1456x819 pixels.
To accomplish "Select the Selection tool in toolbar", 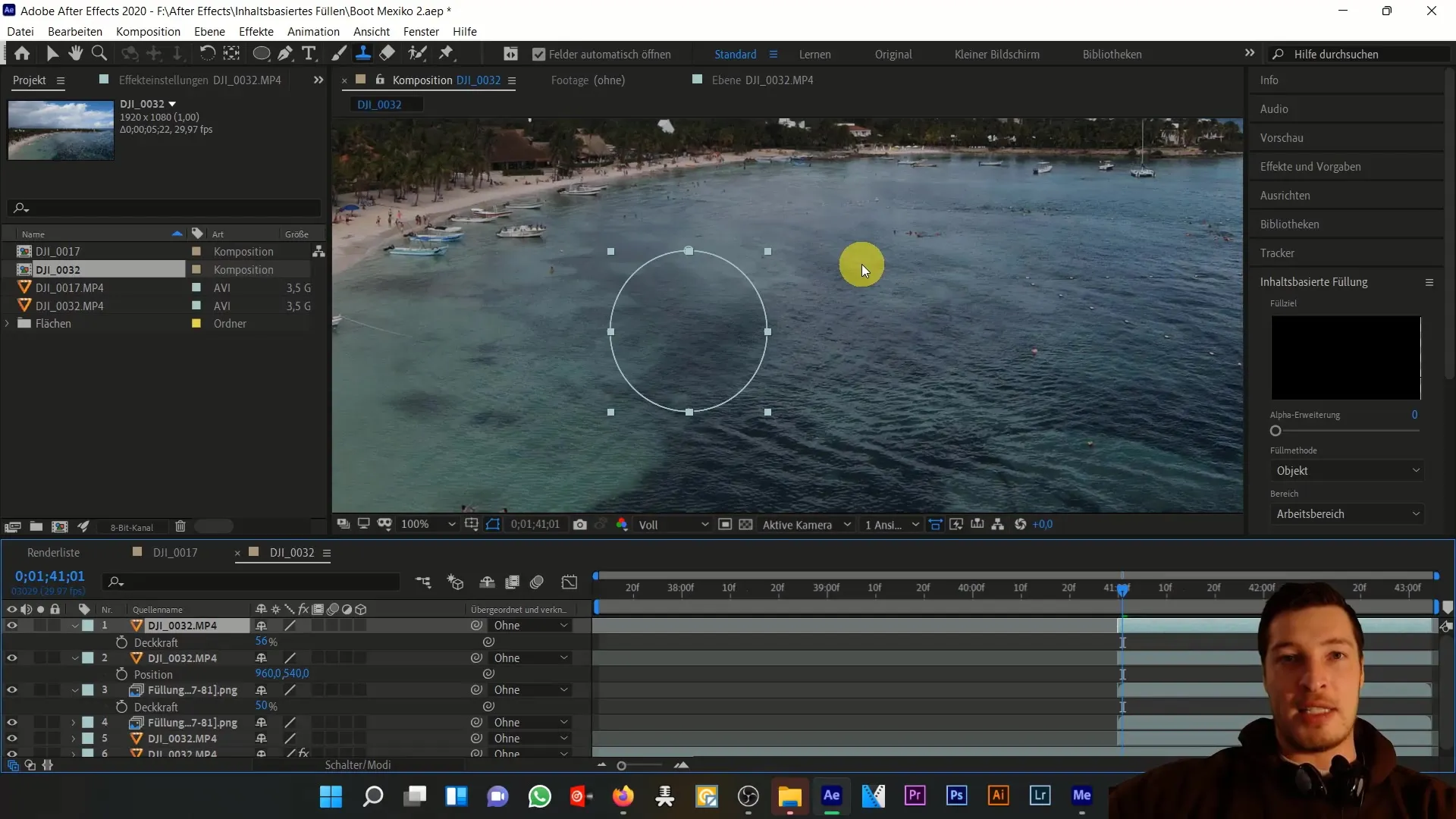I will [x=52, y=54].
